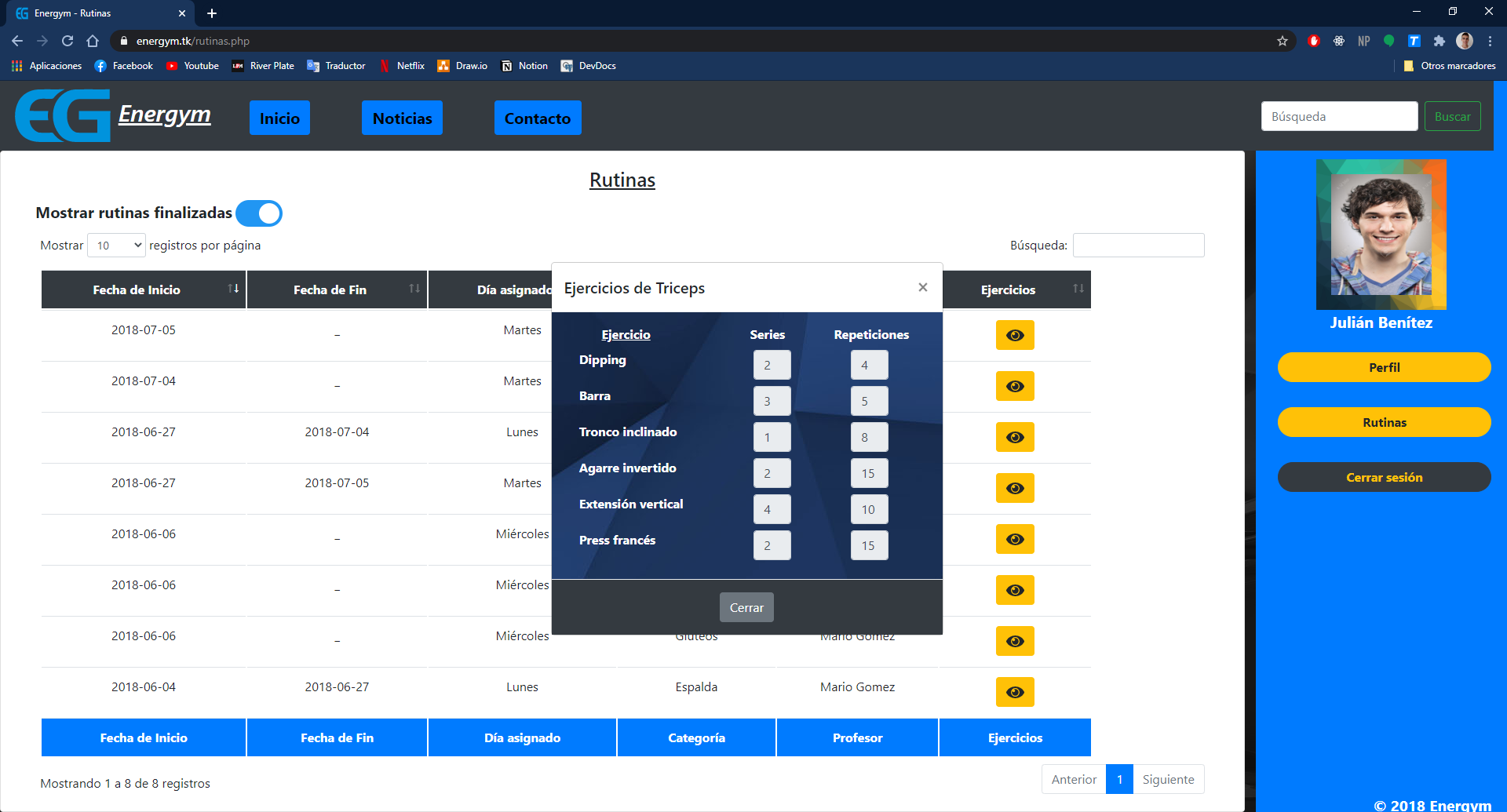Screen dimensions: 1507x812
Task: Open Rutinas from the sidebar
Action: (x=1384, y=422)
